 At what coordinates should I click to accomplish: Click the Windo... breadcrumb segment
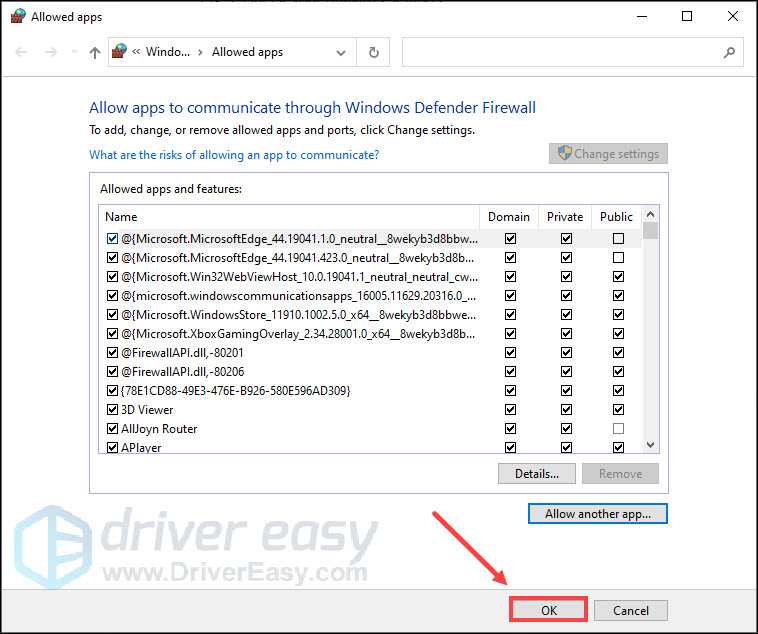click(168, 52)
